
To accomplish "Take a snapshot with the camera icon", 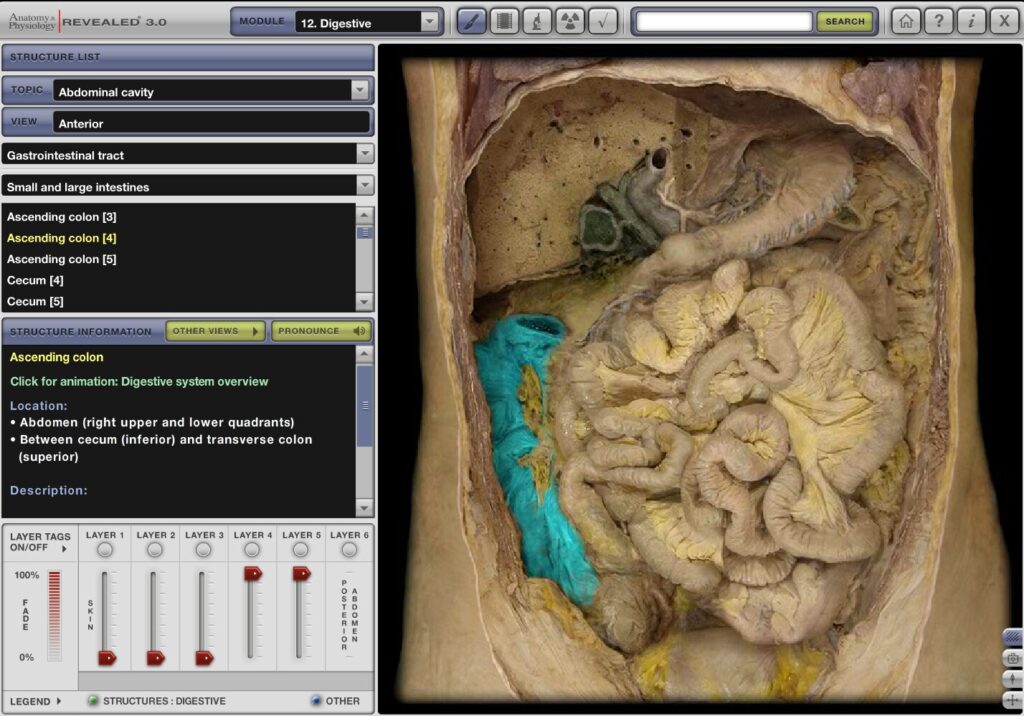I will [1012, 659].
